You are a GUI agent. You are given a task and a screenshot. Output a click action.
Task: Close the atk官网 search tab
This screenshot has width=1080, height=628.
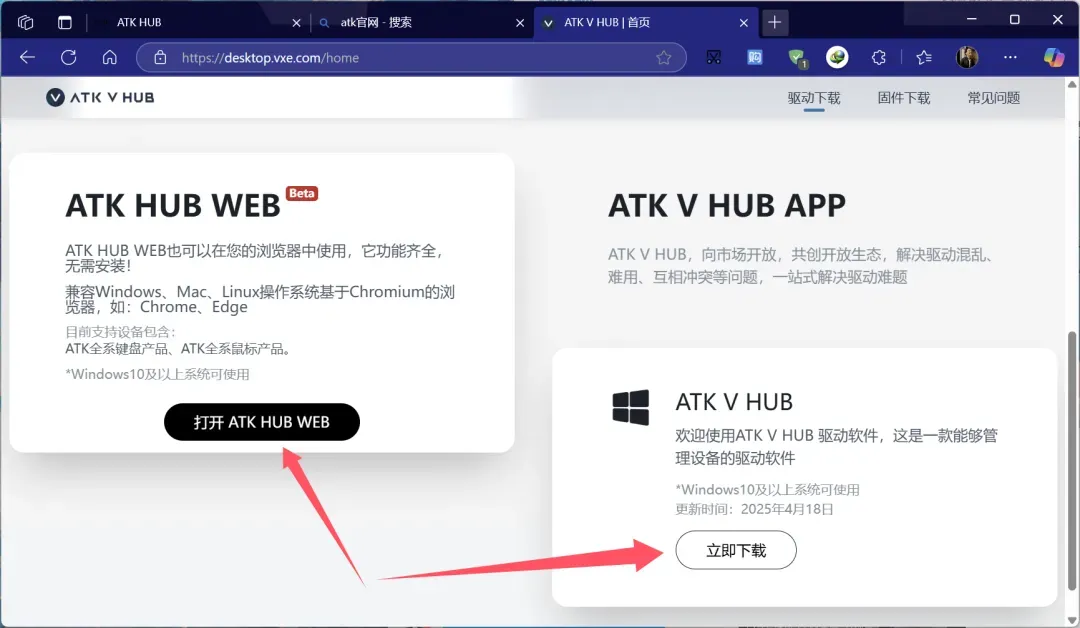(519, 23)
